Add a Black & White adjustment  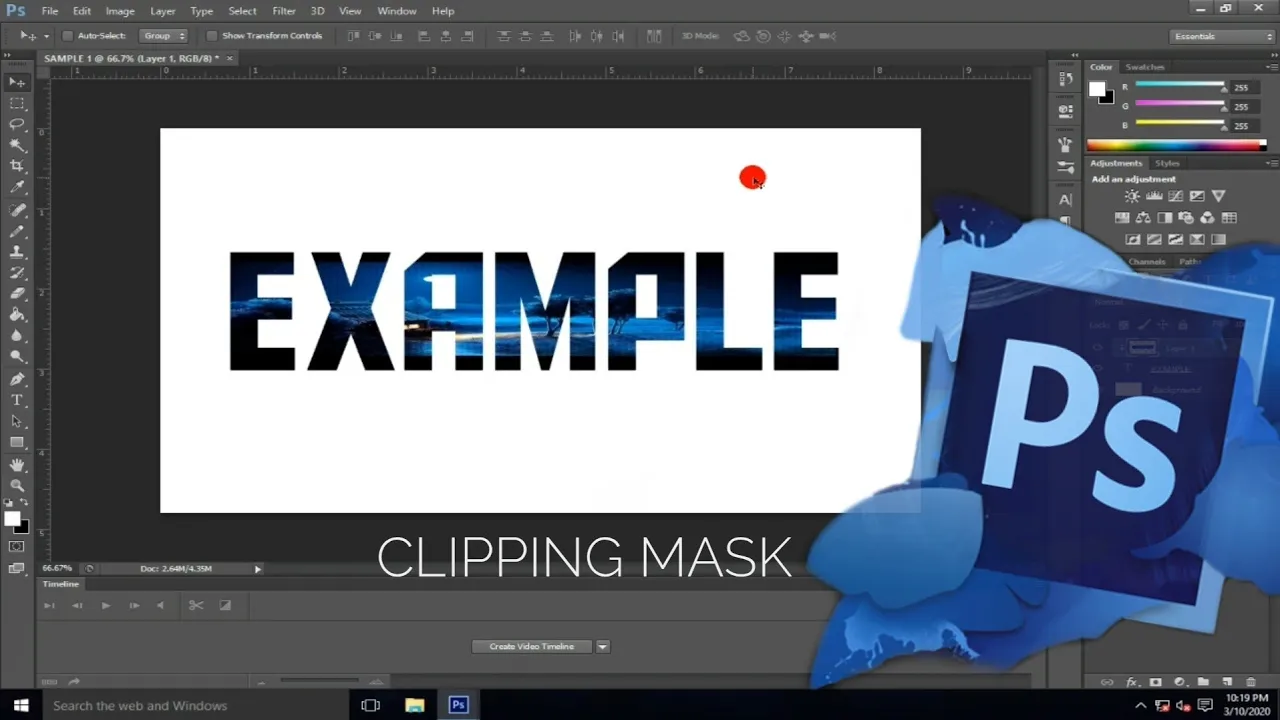tap(1165, 218)
